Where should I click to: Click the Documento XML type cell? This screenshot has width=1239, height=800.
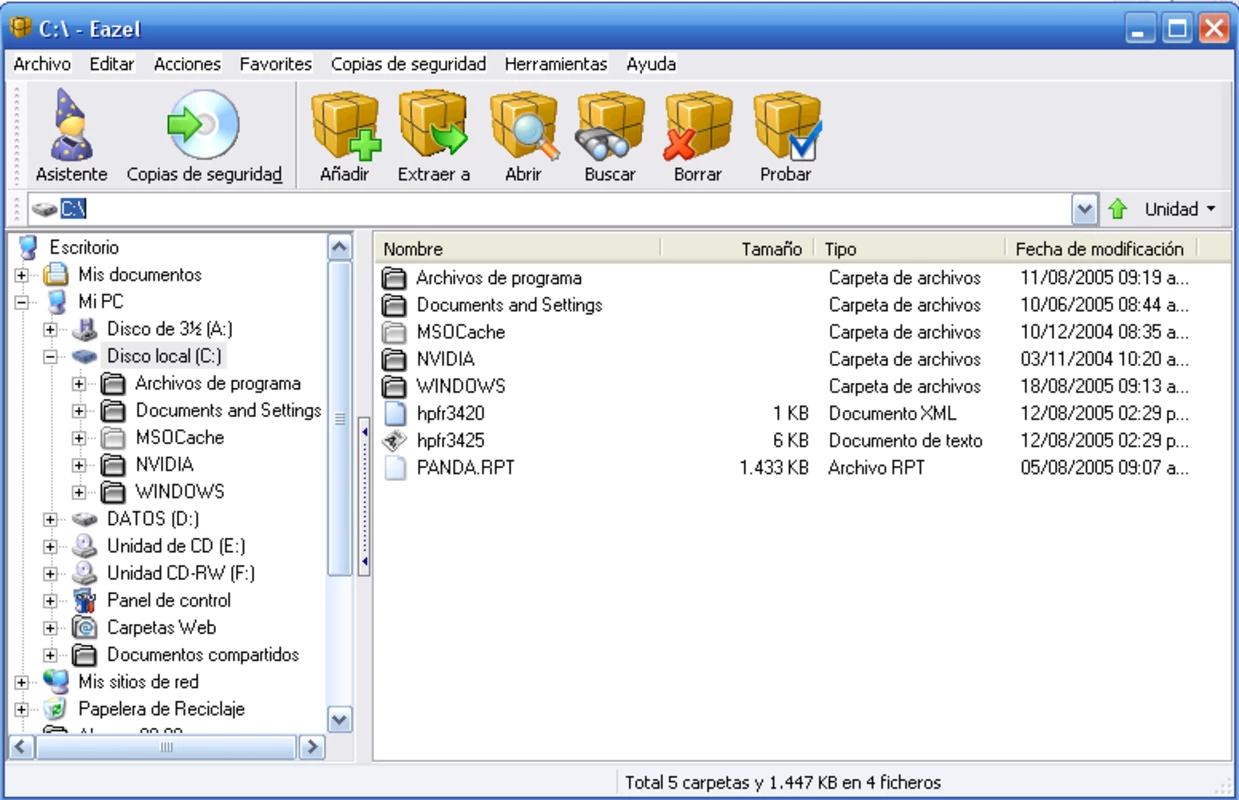[892, 413]
